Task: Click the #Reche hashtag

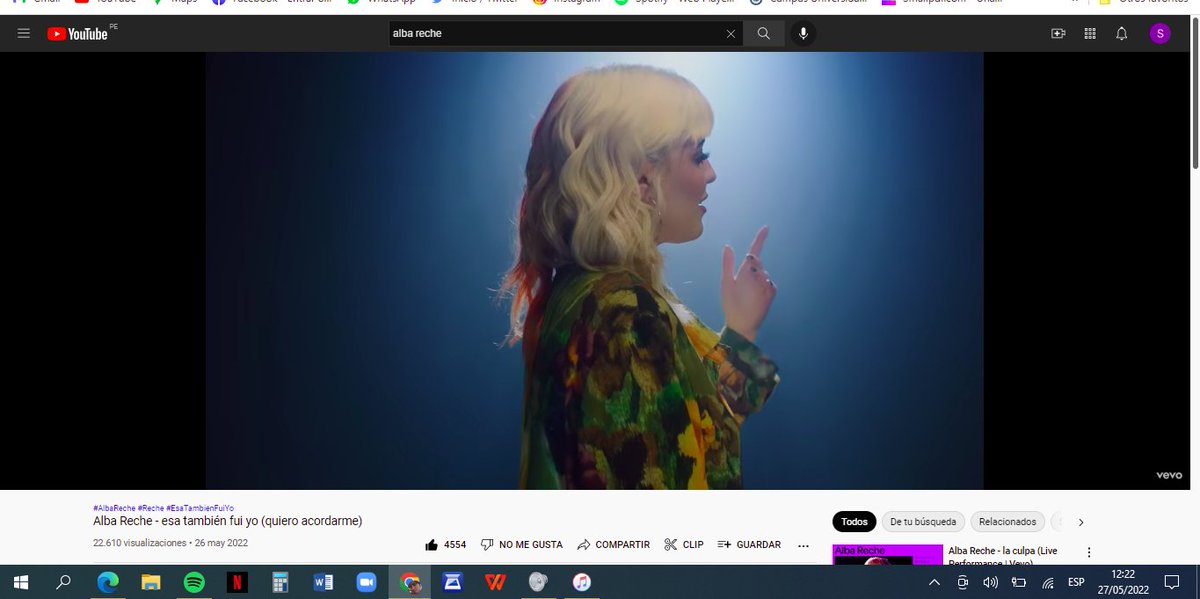Action: [151, 508]
